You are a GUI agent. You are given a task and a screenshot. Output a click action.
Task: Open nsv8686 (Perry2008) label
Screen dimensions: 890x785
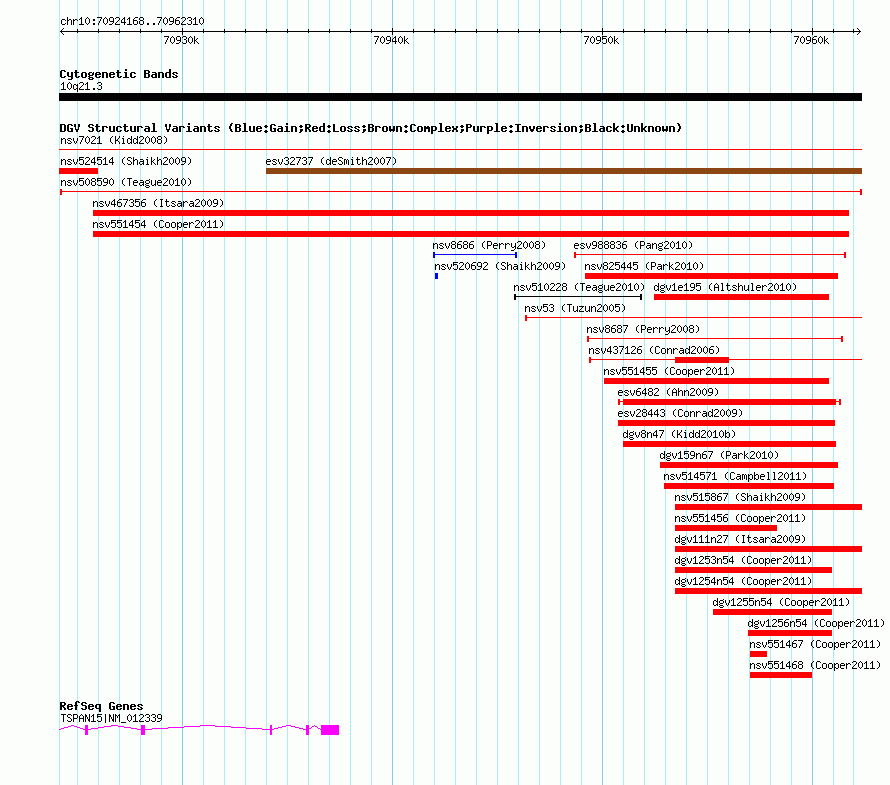tap(489, 245)
